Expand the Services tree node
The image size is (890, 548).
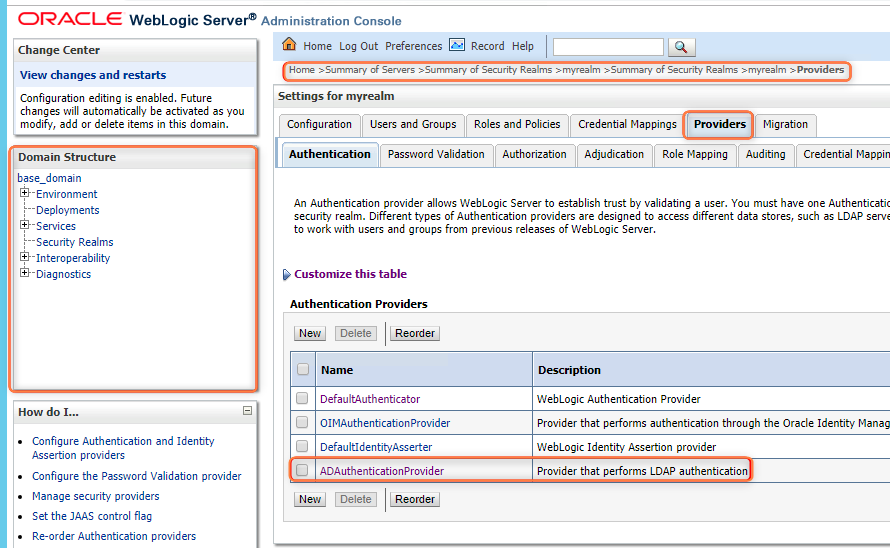[x=25, y=225]
